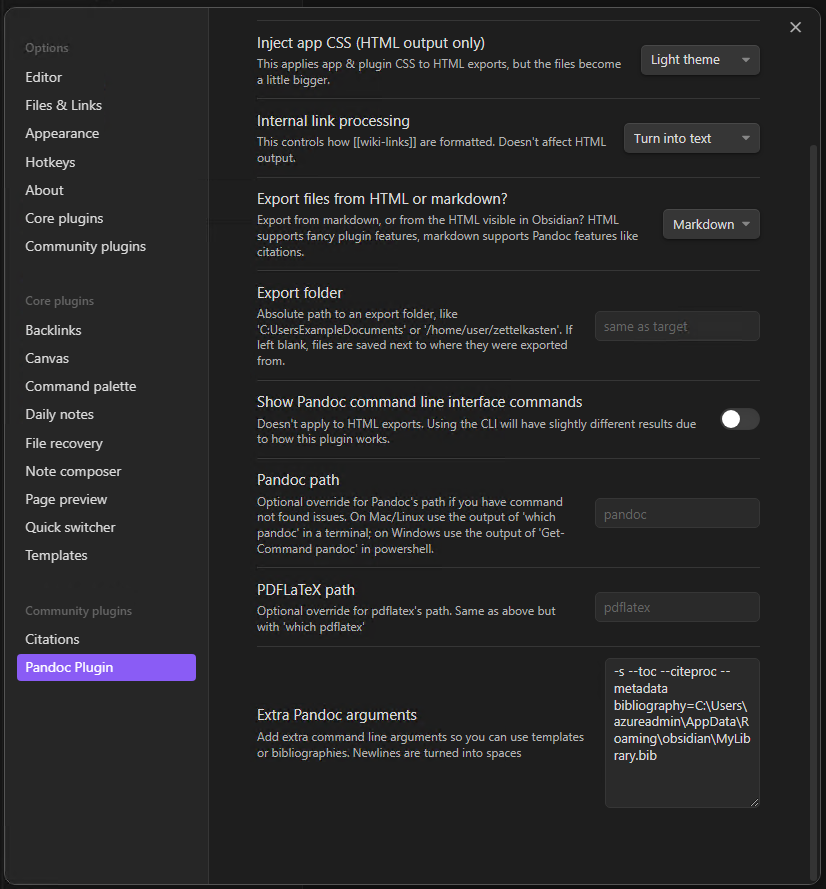The width and height of the screenshot is (826, 889).
Task: Open Note composer plugin settings
Action: tap(73, 471)
